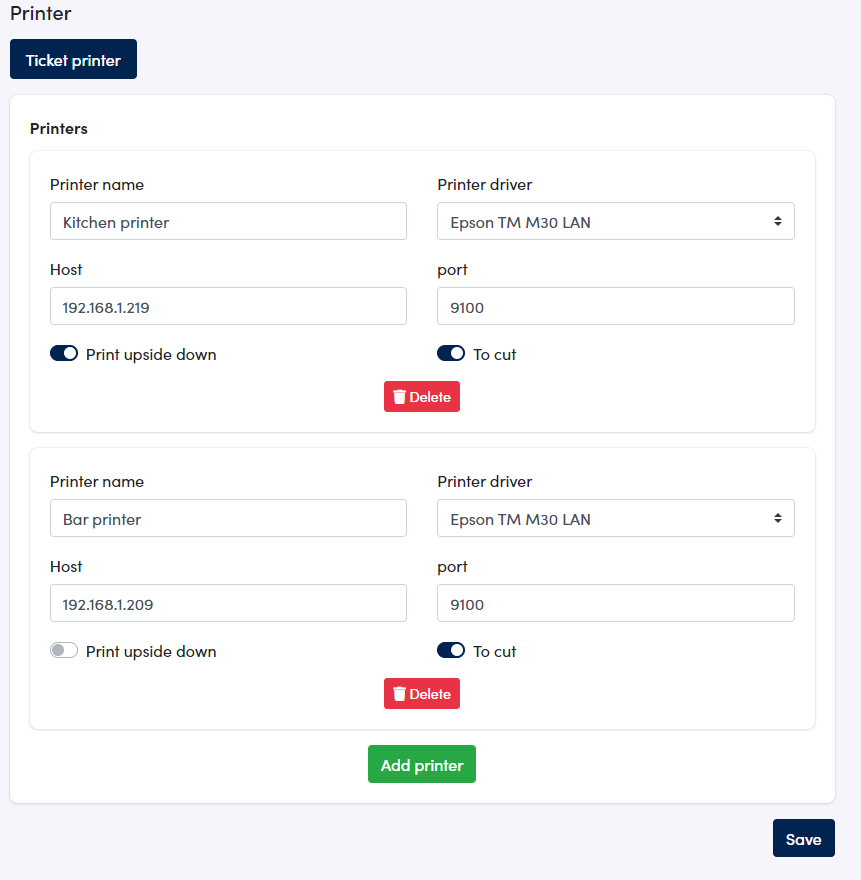
Task: Save the printer settings
Action: point(804,838)
